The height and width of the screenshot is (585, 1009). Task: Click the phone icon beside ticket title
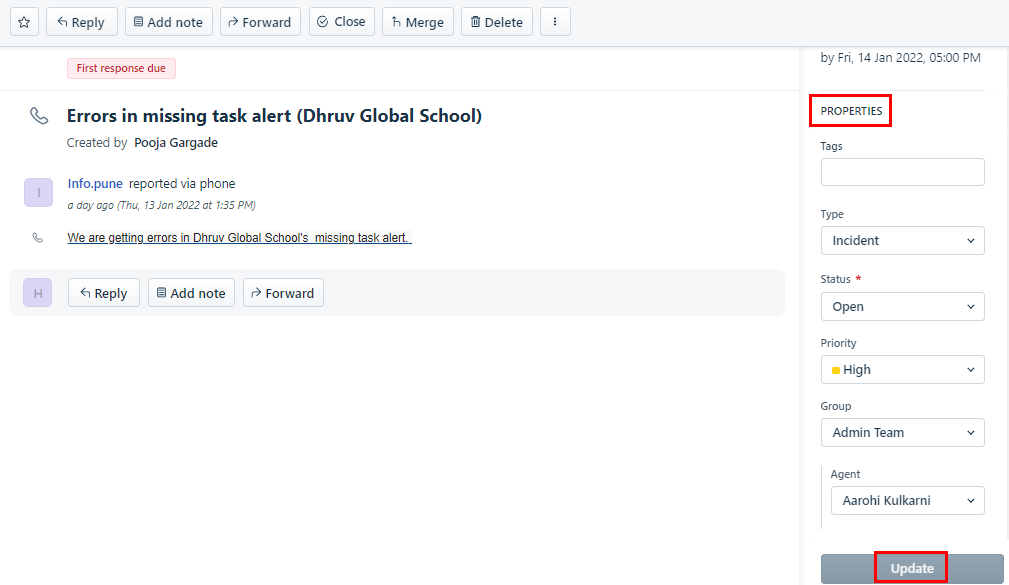39,116
